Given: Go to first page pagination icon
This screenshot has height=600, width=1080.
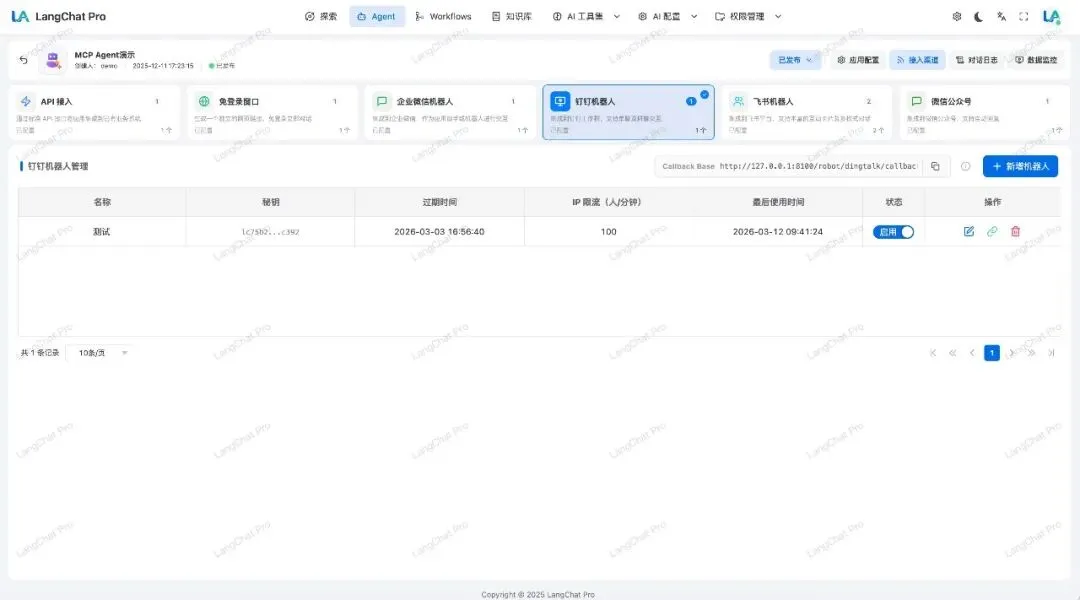Looking at the screenshot, I should tap(933, 353).
